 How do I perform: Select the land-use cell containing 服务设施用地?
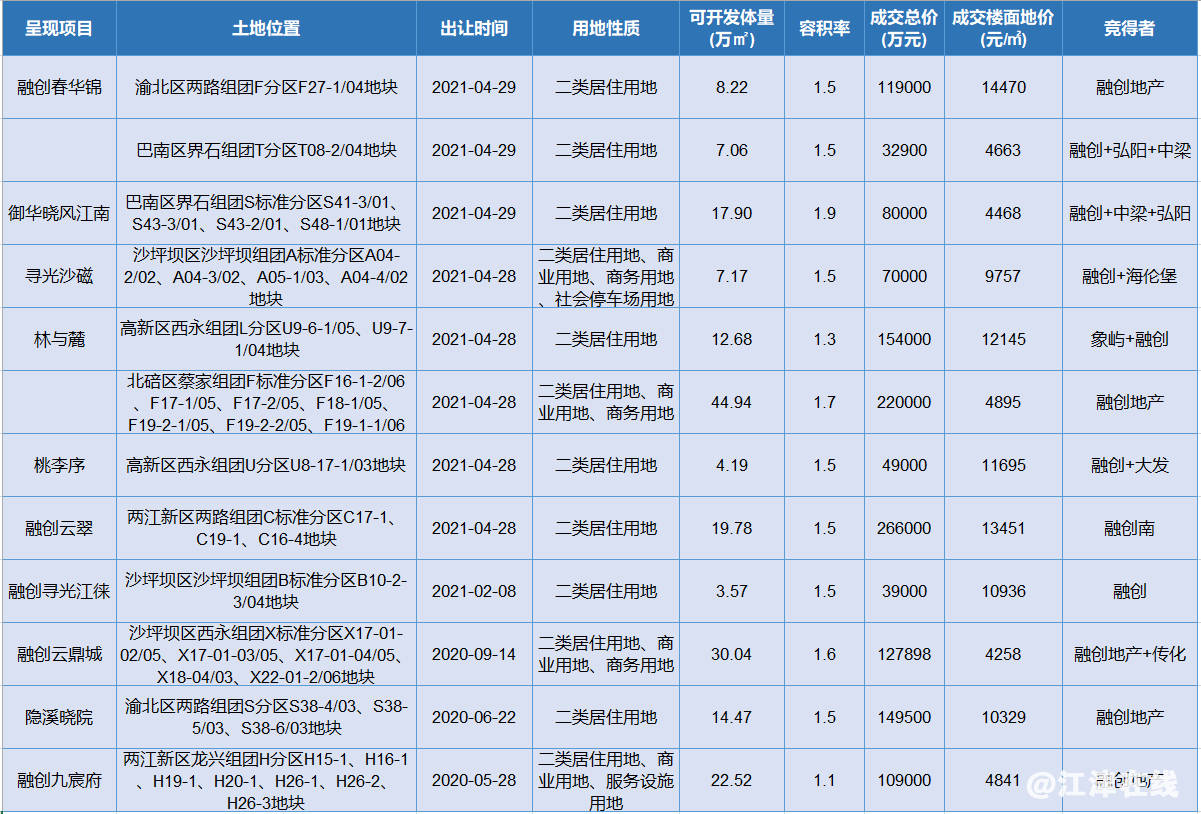pos(606,780)
